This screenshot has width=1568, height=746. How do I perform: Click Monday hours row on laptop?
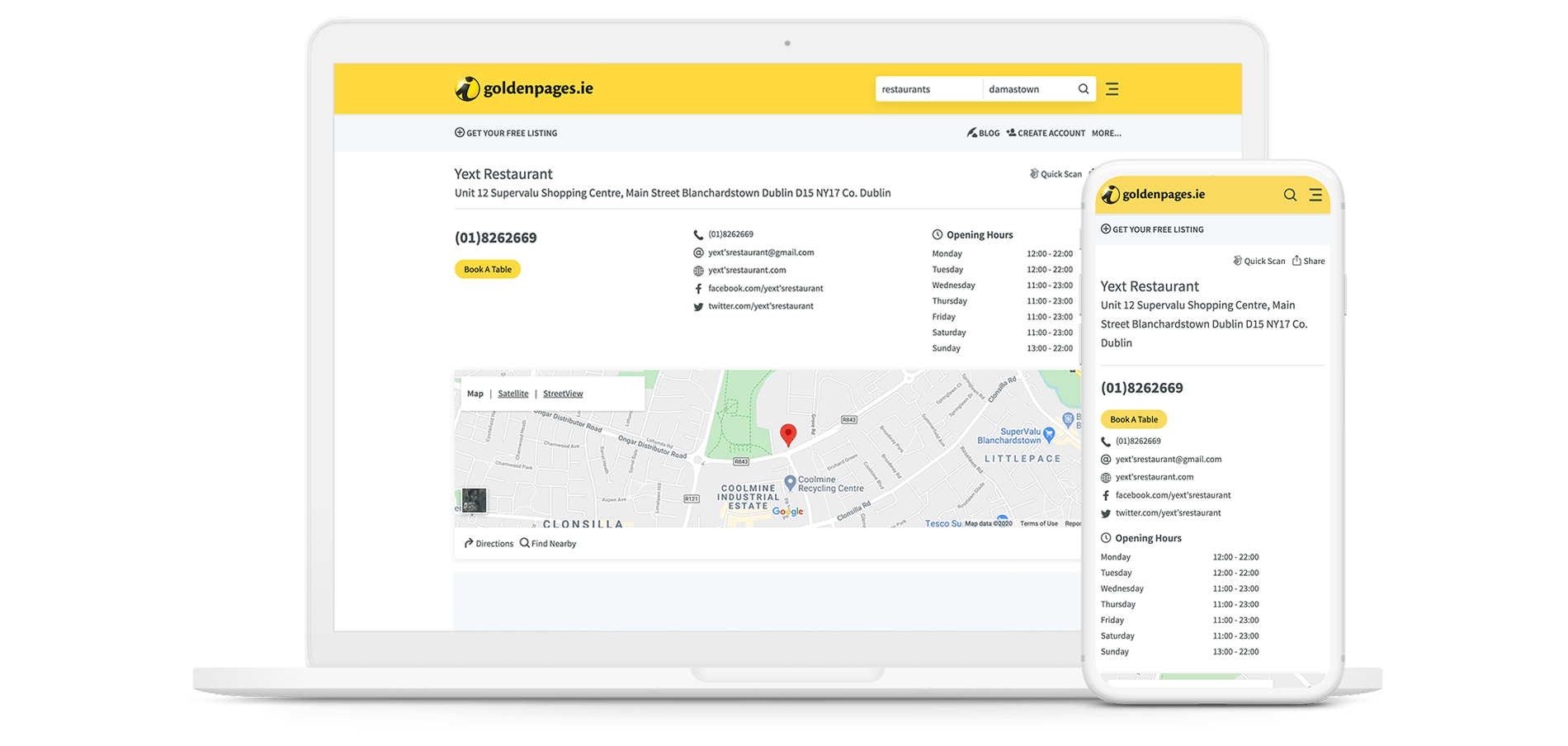1003,254
